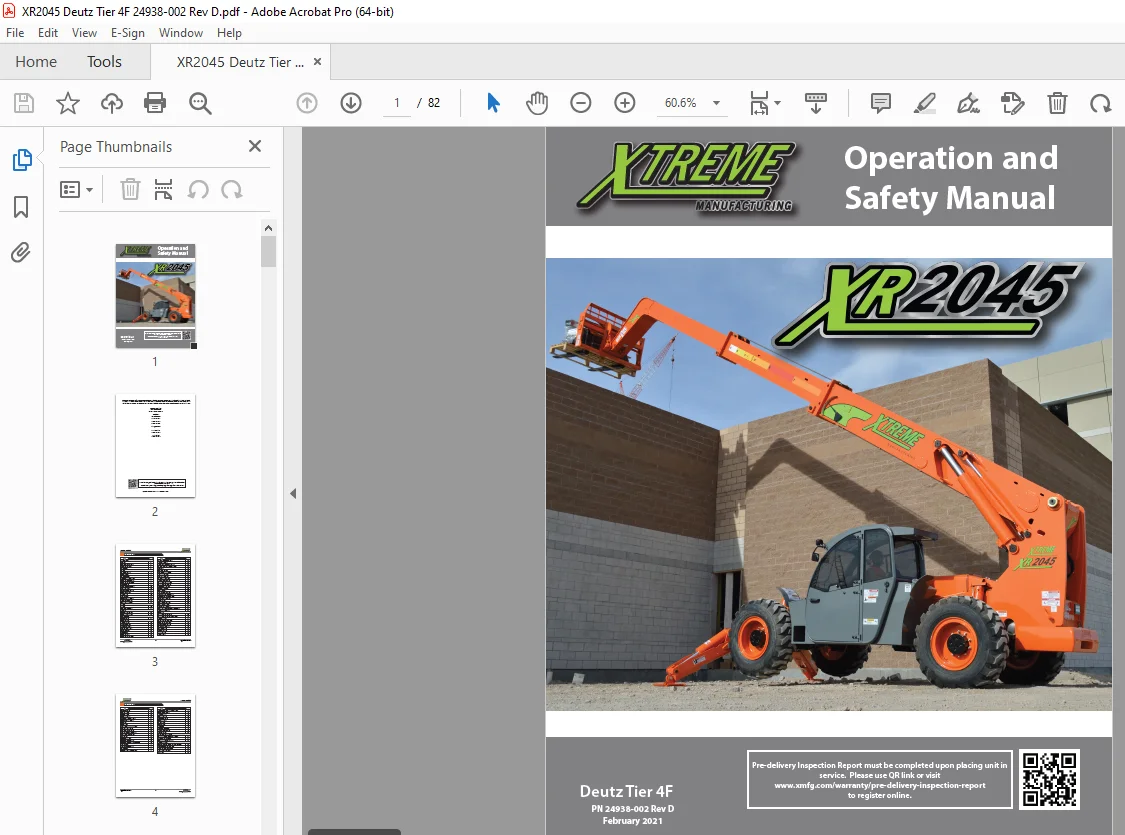
Task: Click the Print file icon
Action: [155, 103]
